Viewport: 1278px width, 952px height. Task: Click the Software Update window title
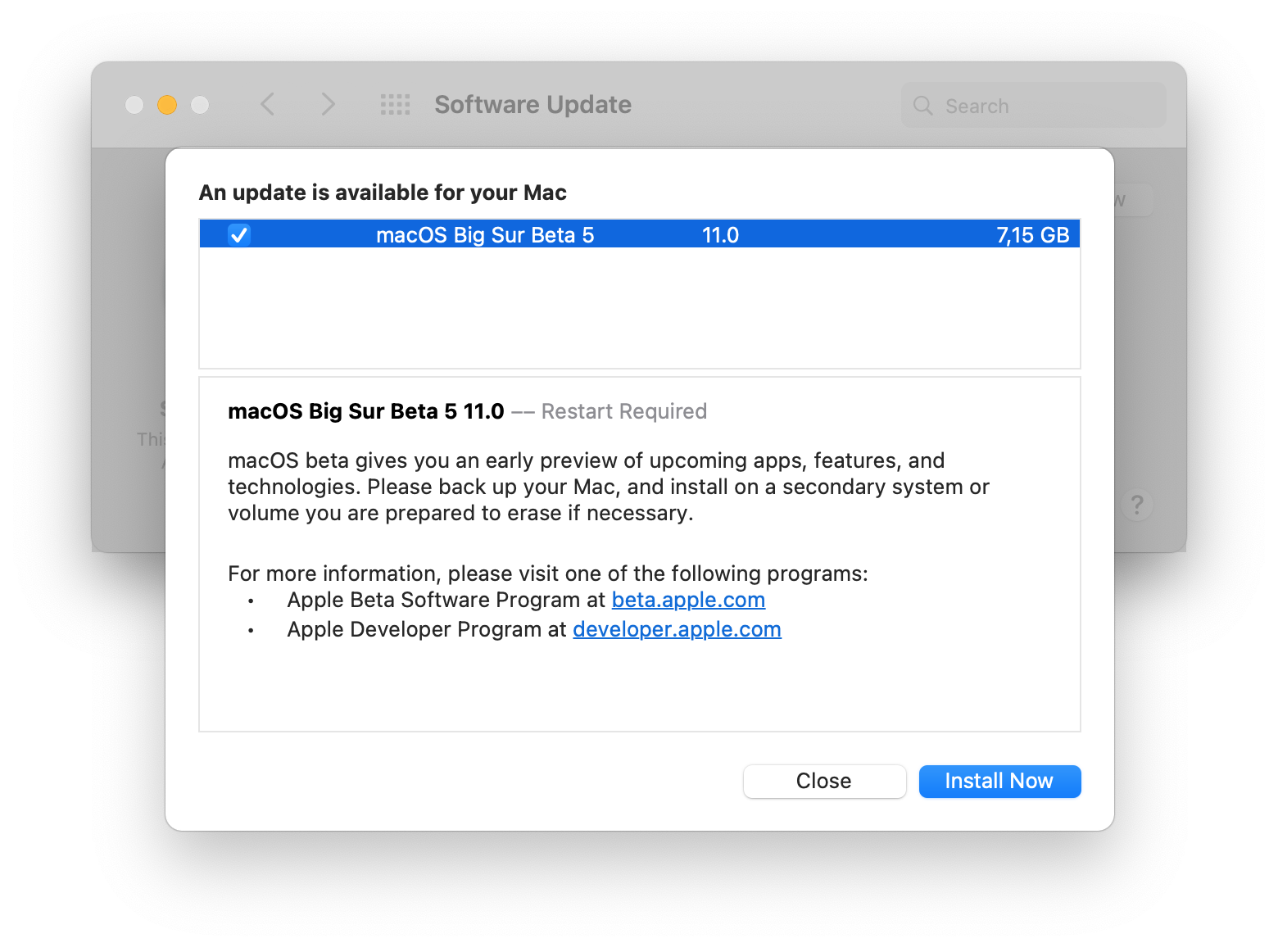coord(532,105)
